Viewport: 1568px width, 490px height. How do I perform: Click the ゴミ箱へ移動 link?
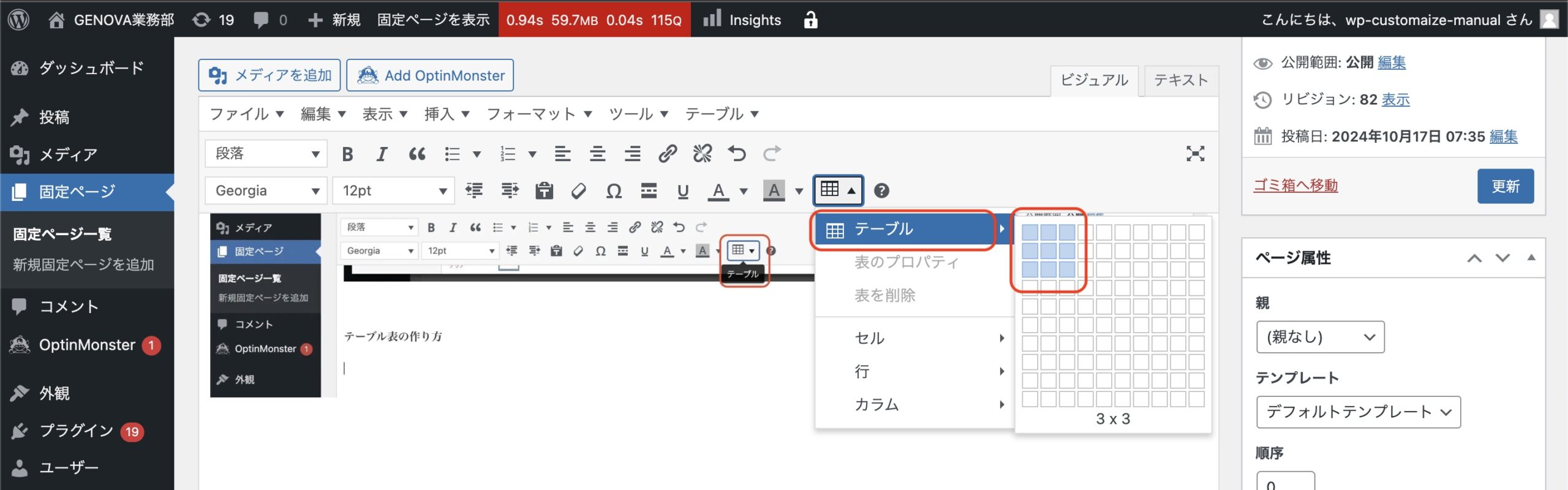(1295, 186)
